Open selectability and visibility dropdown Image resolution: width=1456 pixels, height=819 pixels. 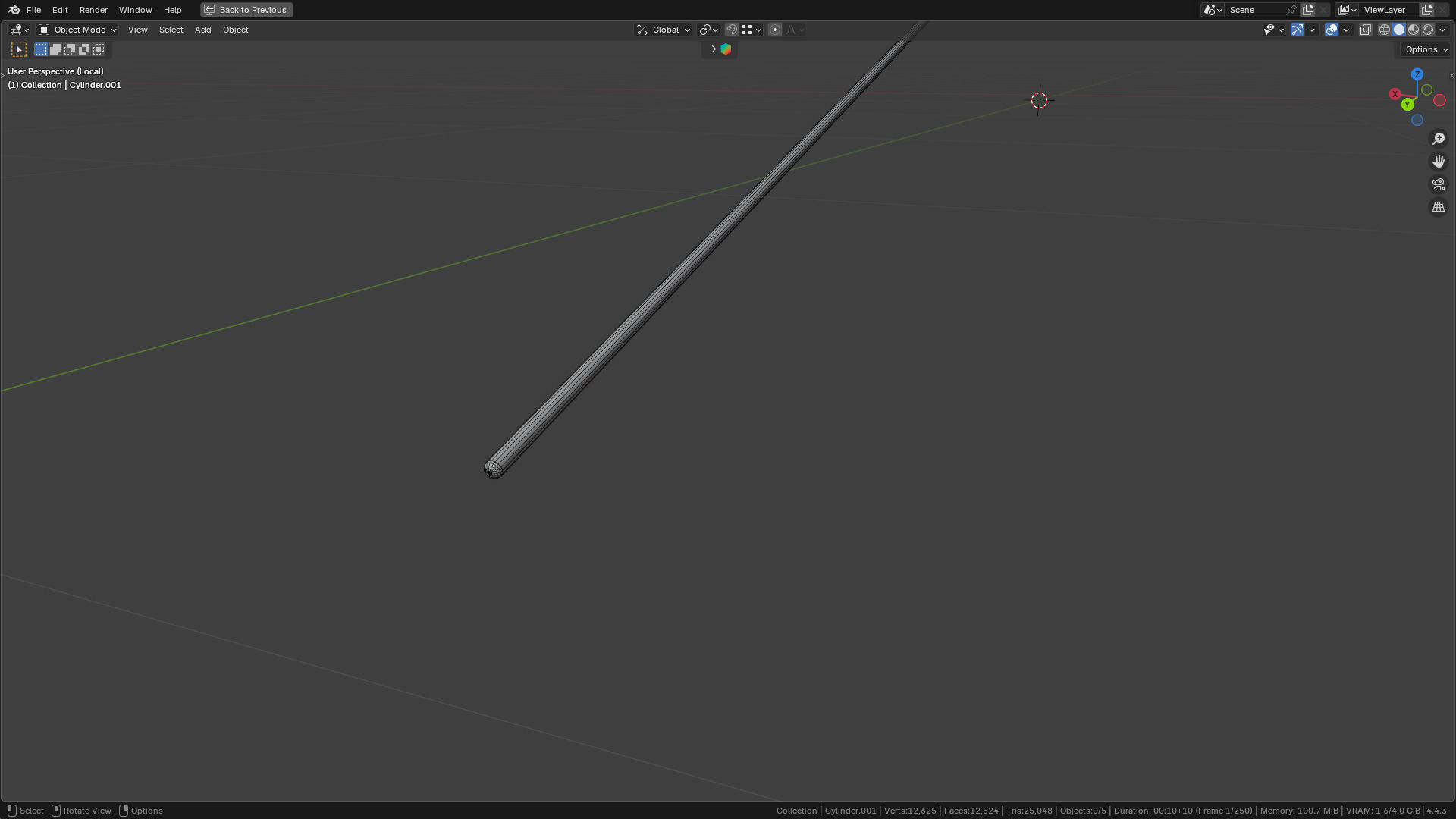1273,30
